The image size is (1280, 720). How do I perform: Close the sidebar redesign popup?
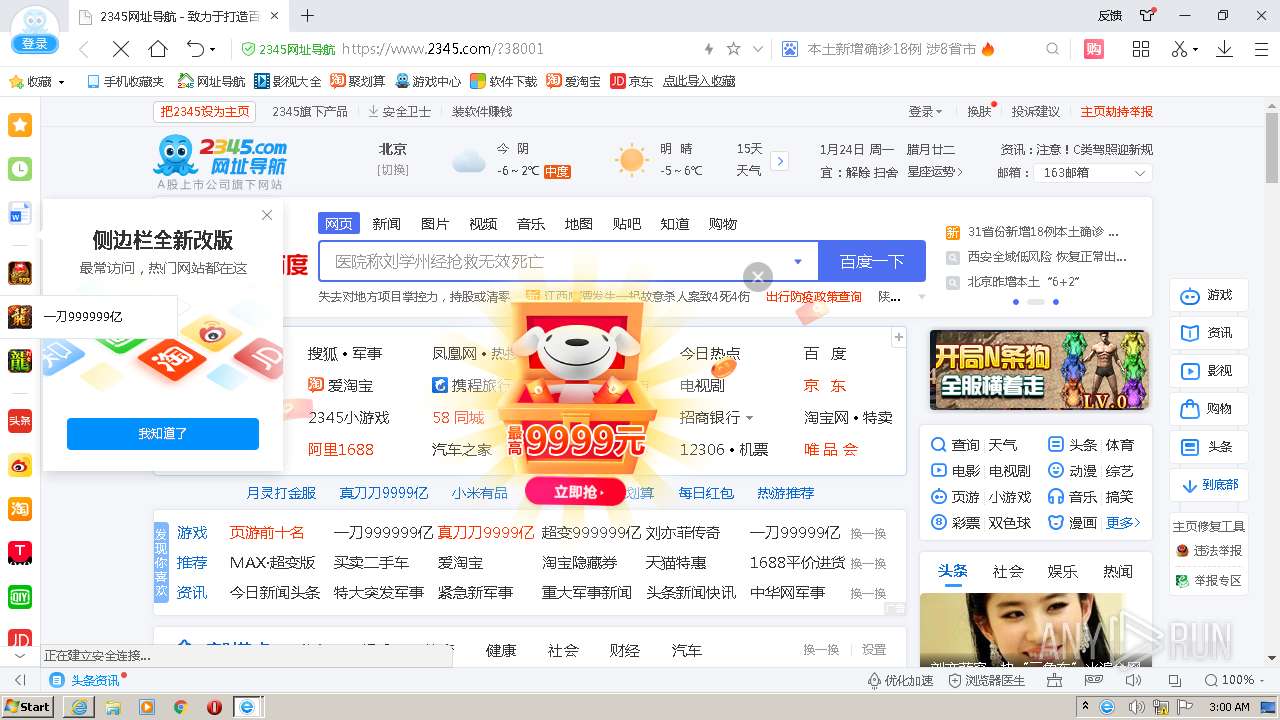coord(267,215)
